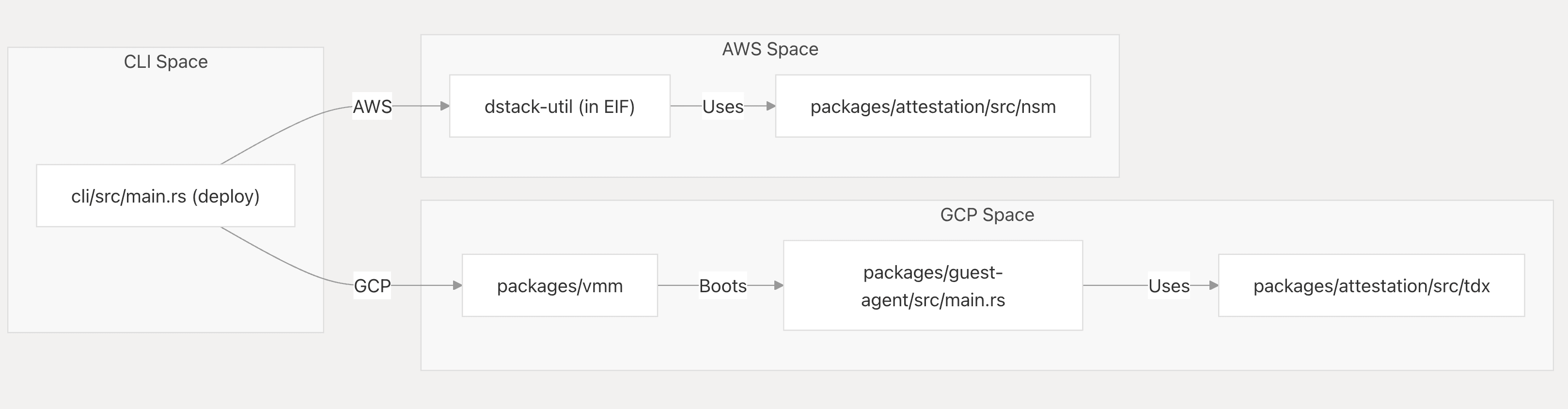
Task: Click the Uses label before the nsm node
Action: 722,107
